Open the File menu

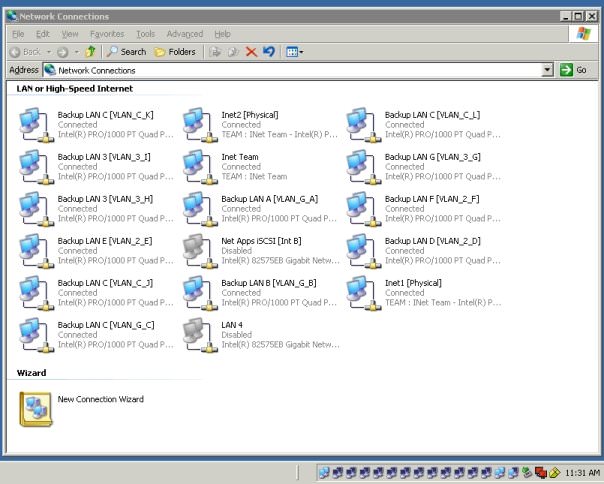(x=18, y=34)
